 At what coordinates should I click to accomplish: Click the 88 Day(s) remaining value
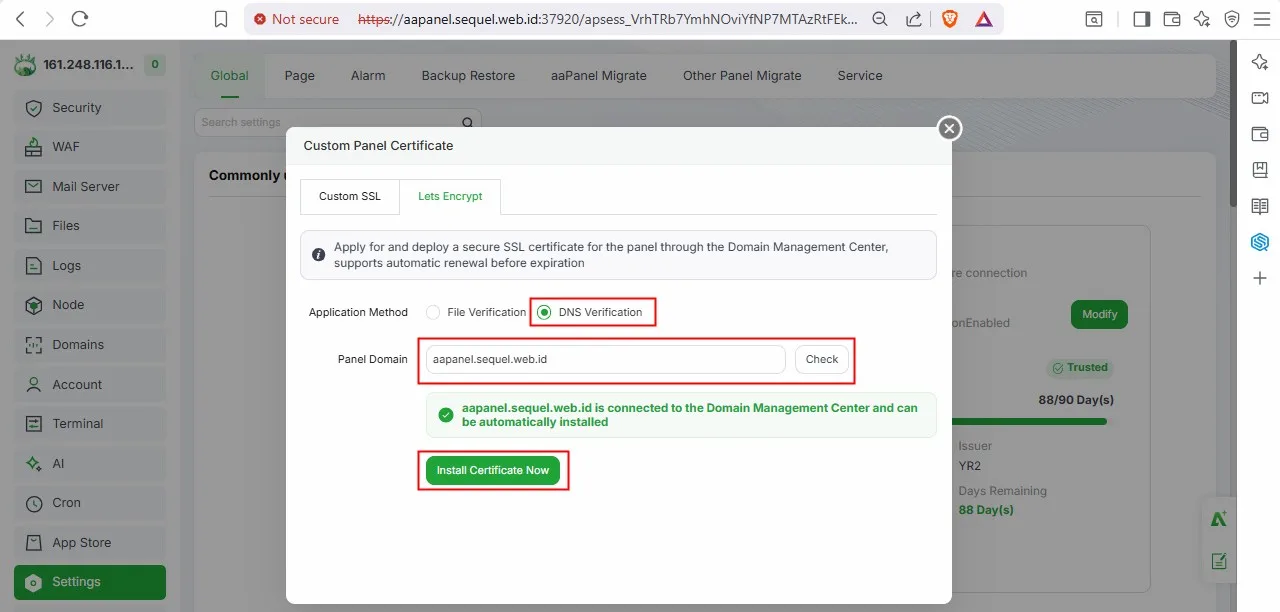click(986, 510)
